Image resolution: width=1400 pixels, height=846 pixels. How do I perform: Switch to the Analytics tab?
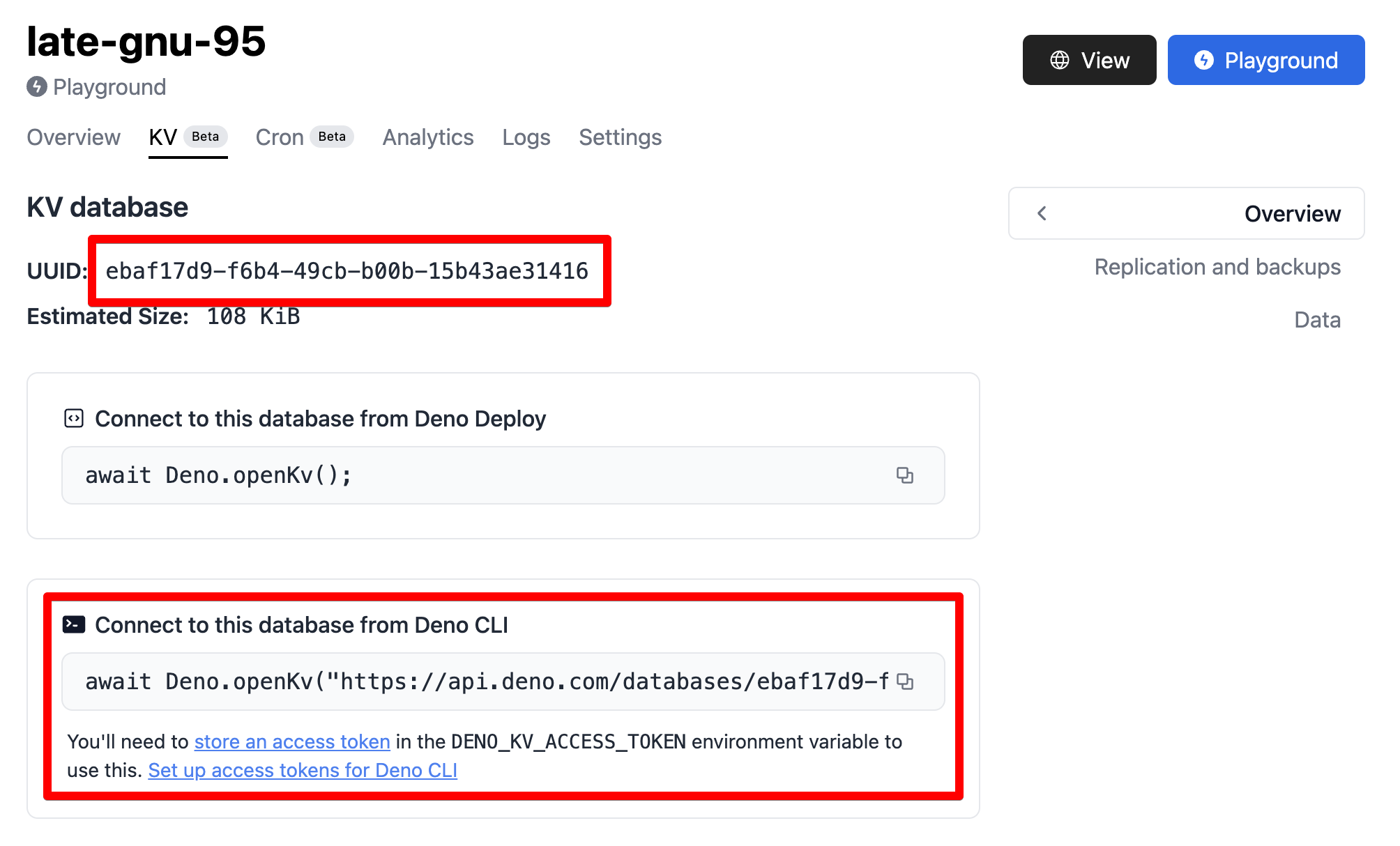[x=430, y=139]
